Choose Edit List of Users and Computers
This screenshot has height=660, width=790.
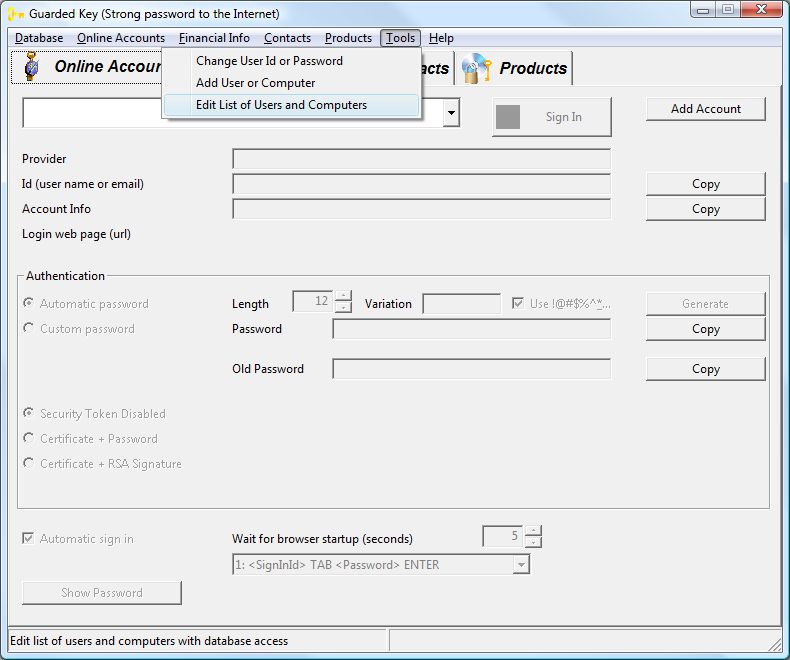pos(292,105)
